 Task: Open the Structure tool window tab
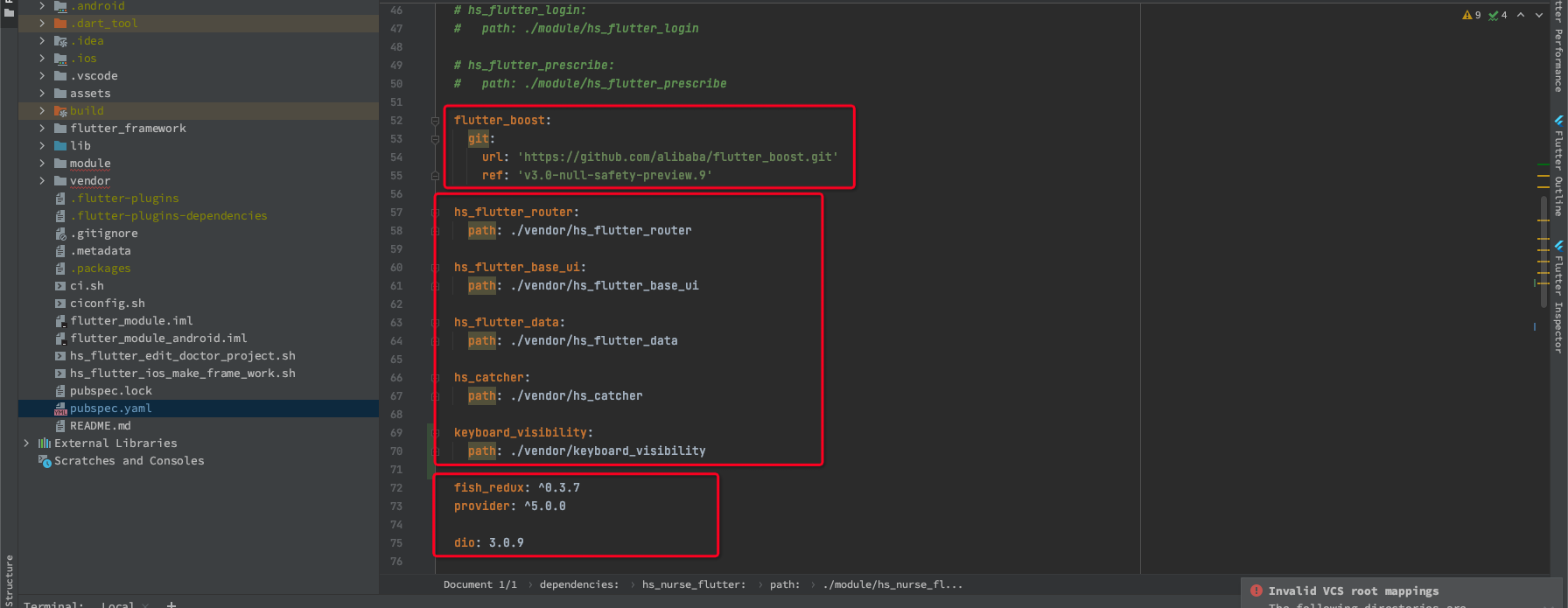pyautogui.click(x=9, y=579)
